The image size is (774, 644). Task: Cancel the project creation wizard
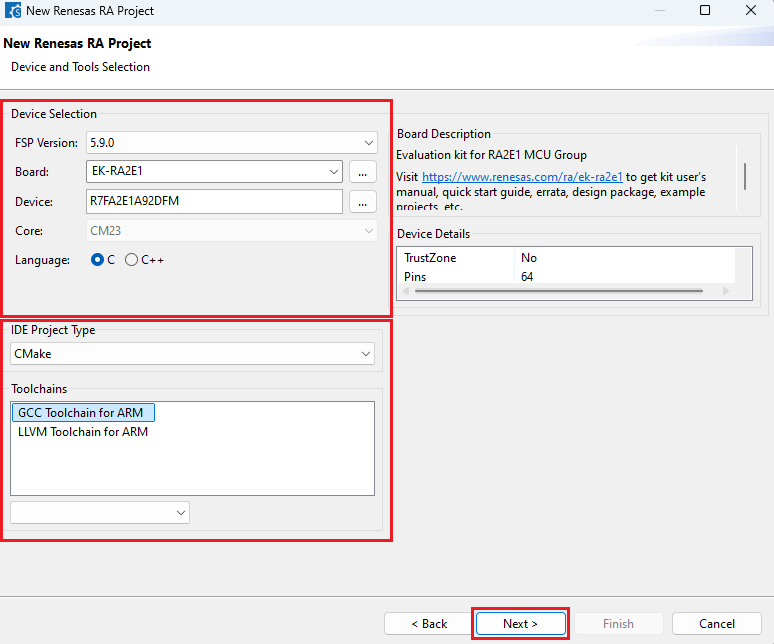coord(716,623)
